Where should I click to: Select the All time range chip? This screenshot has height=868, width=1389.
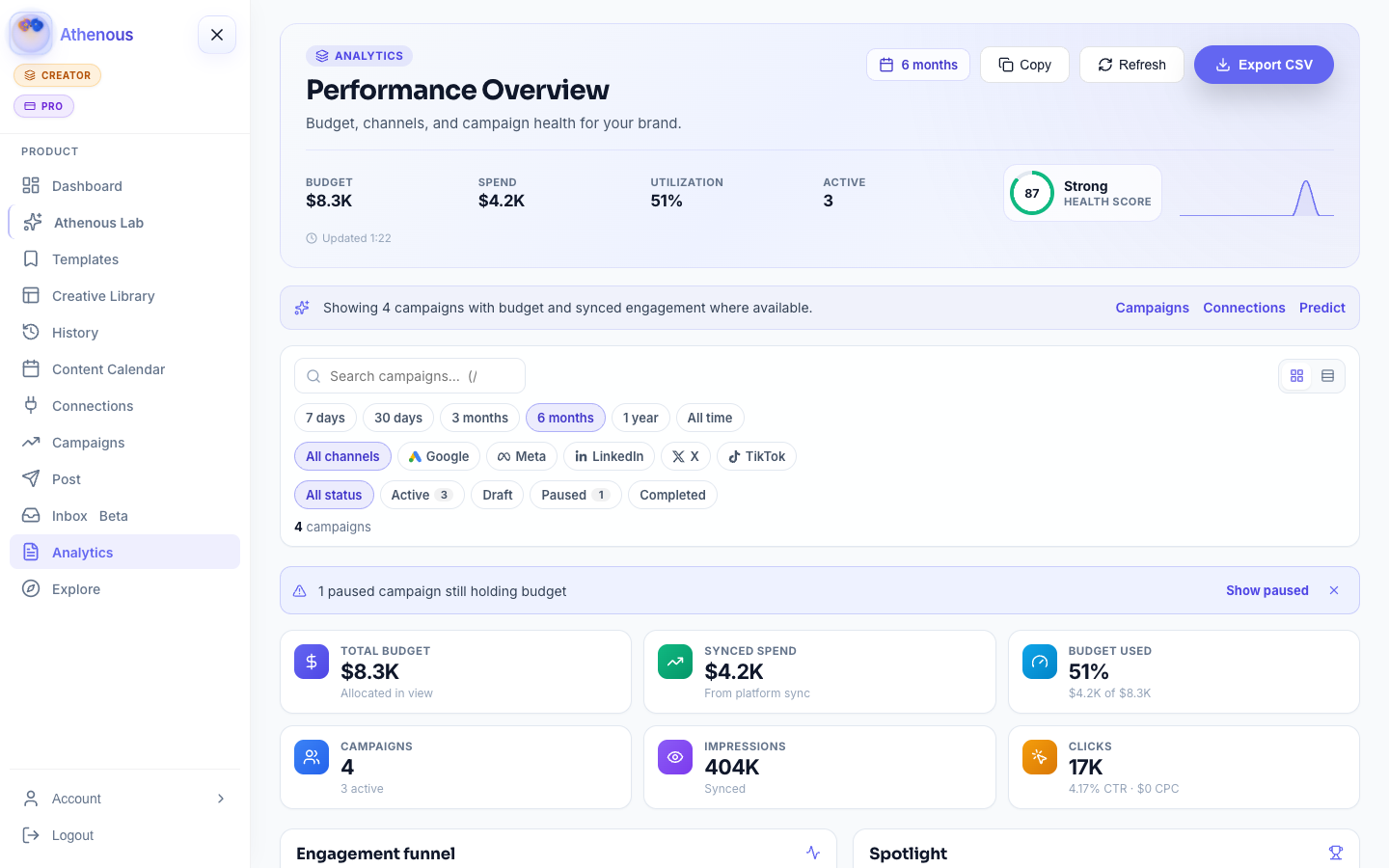tap(710, 418)
